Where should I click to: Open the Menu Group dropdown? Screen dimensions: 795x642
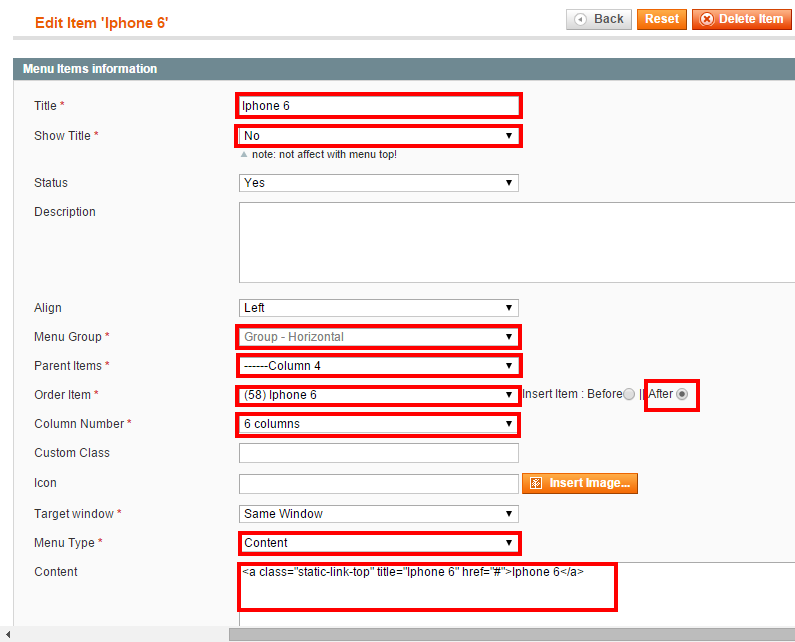(x=379, y=337)
